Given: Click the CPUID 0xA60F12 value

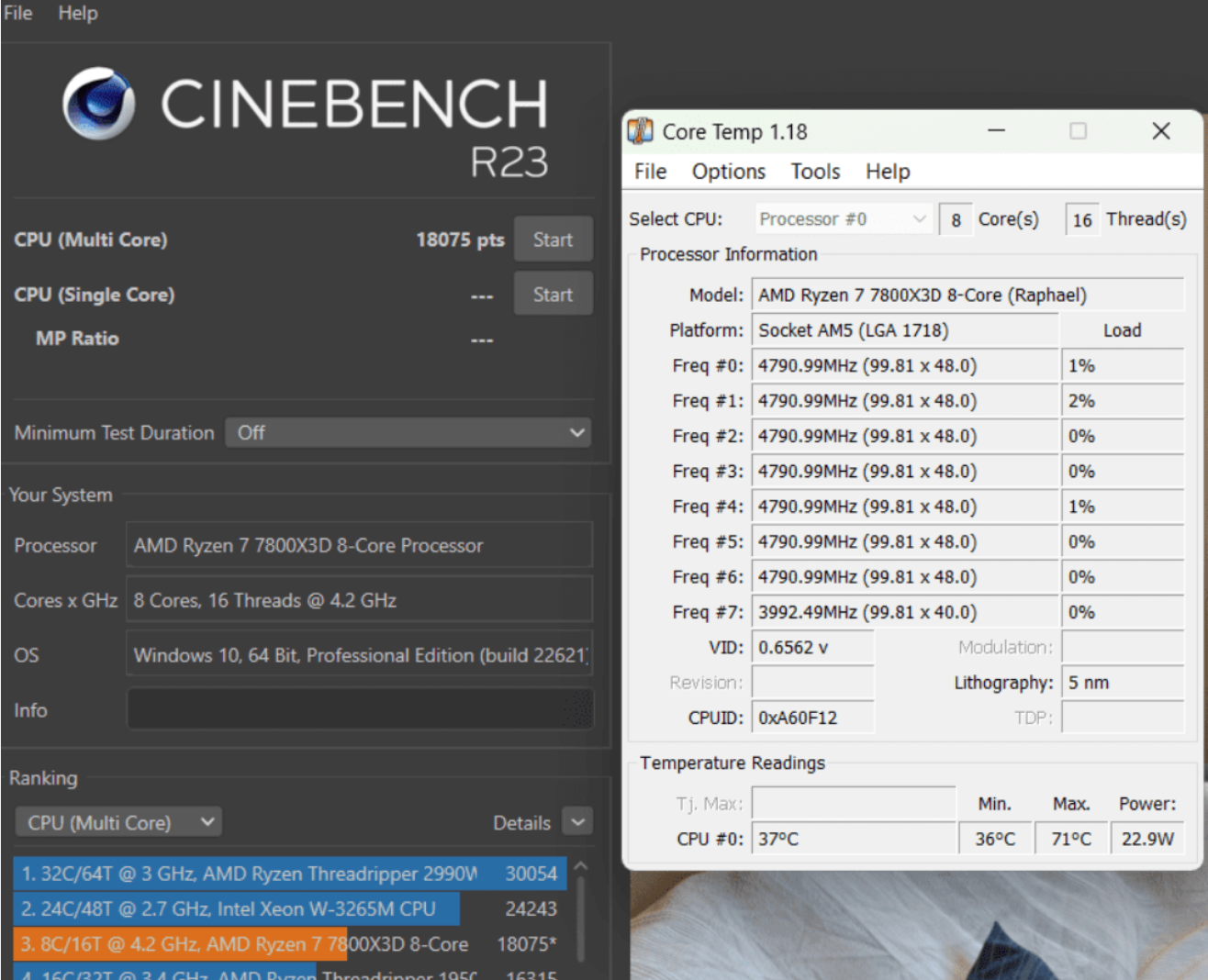Looking at the screenshot, I should [812, 718].
